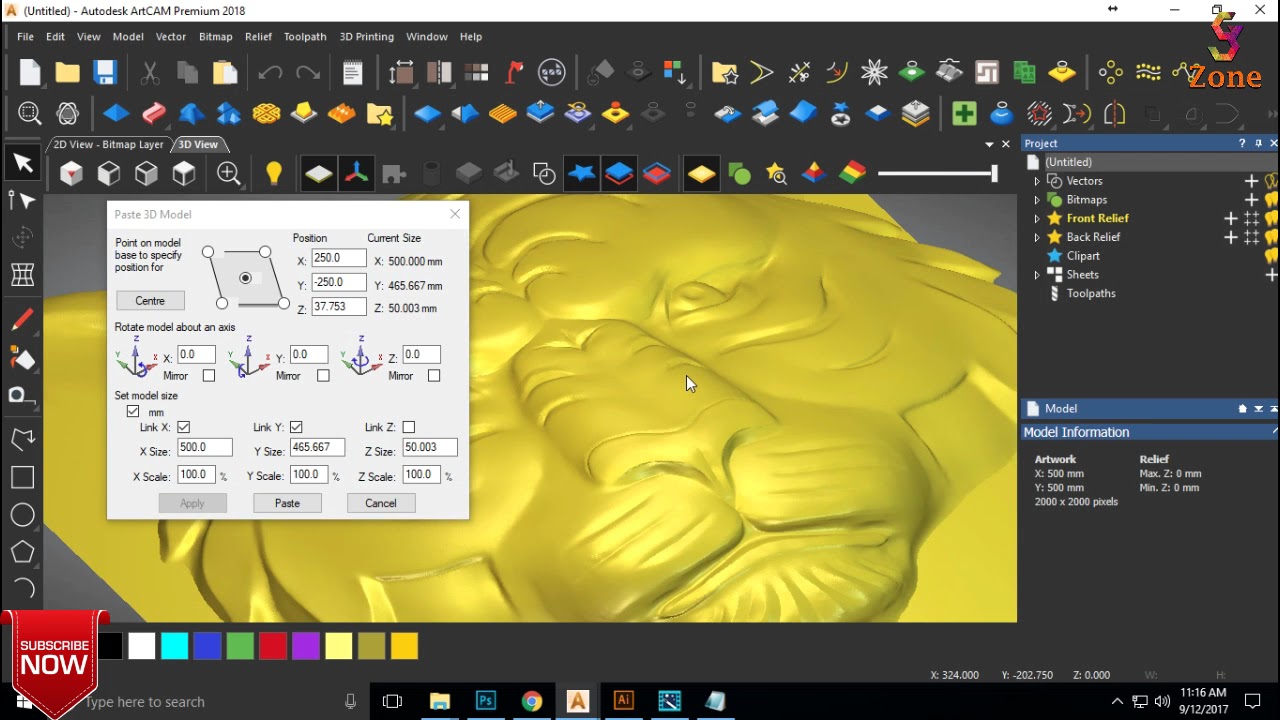The image size is (1280, 720).
Task: Open the view tabs dropdown arrow
Action: (x=990, y=145)
